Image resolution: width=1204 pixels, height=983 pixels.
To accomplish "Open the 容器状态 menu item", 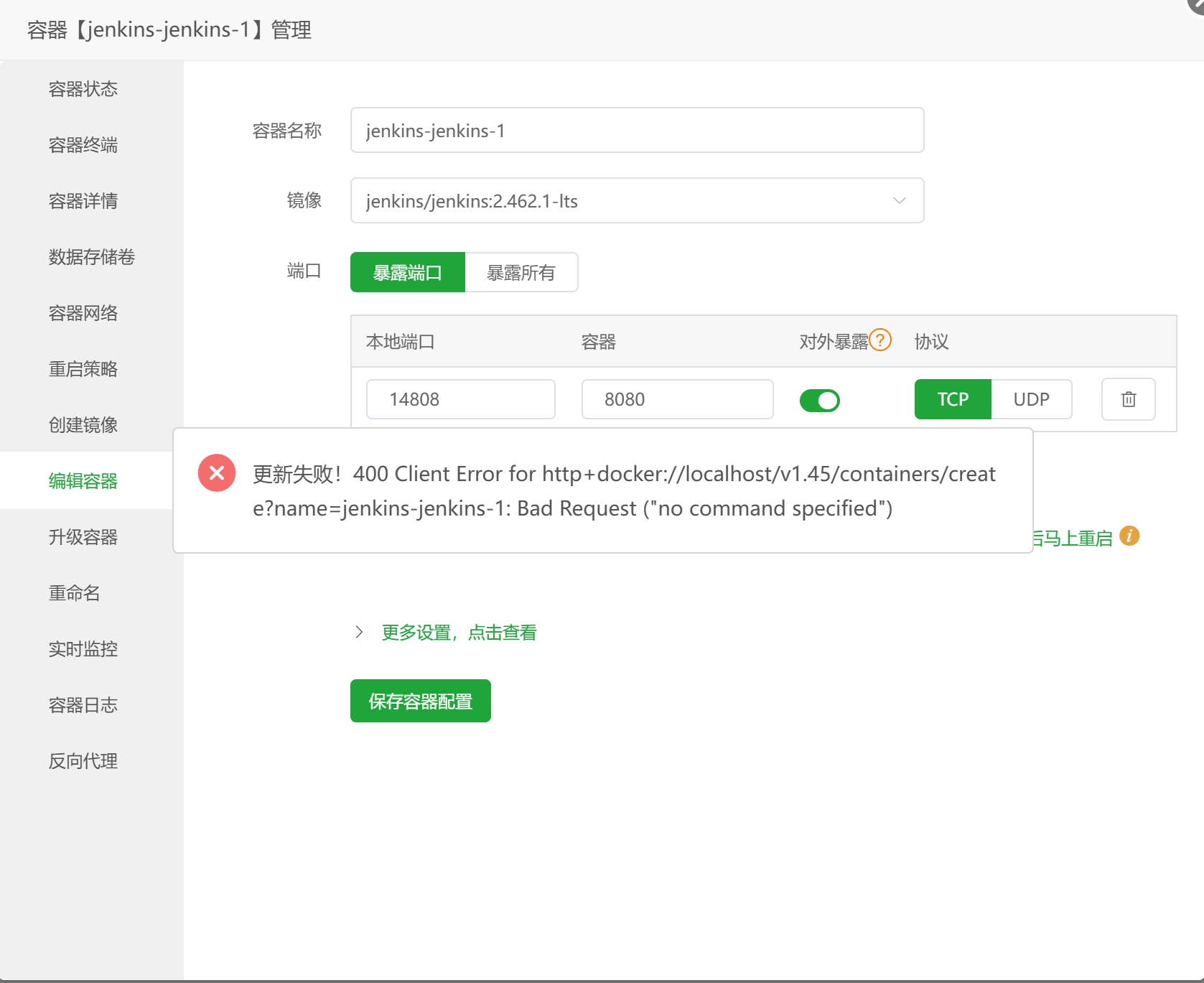I will coord(83,89).
